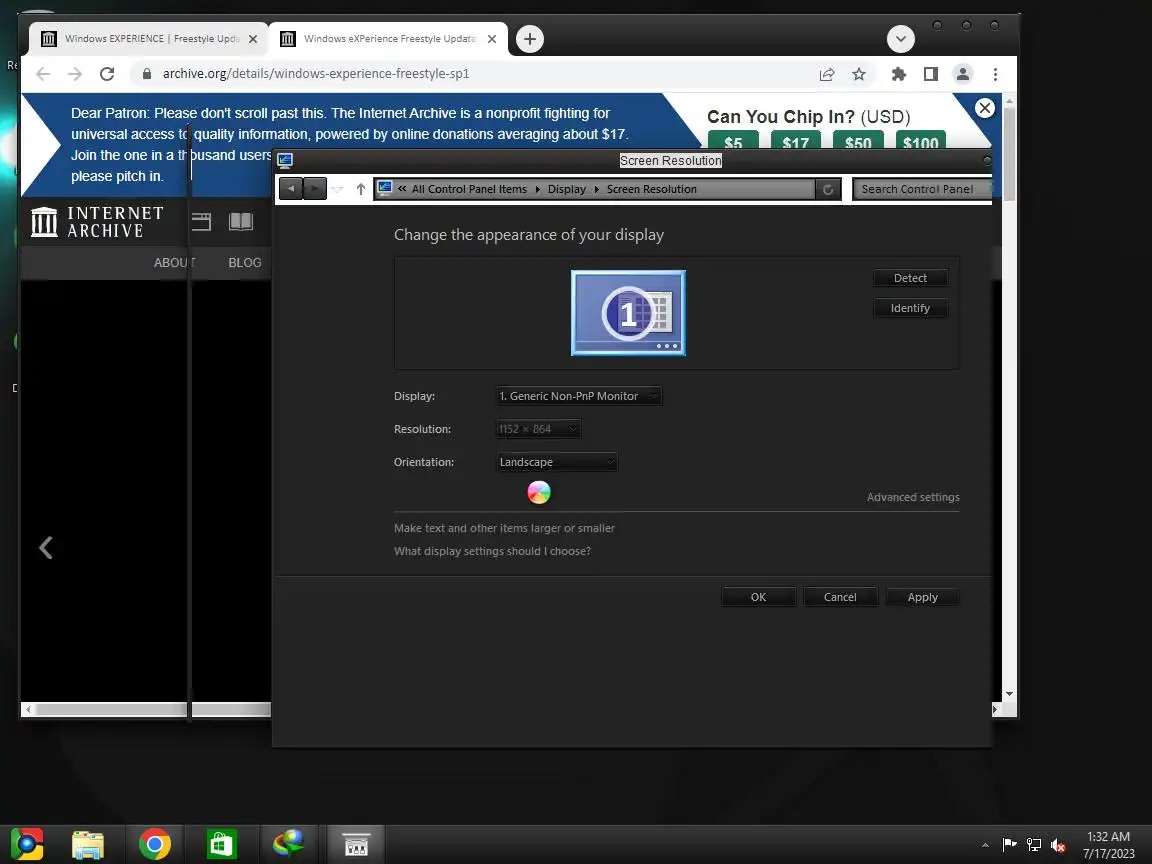Open the Chrome profile avatar icon
This screenshot has width=1152, height=864.
tap(962, 73)
